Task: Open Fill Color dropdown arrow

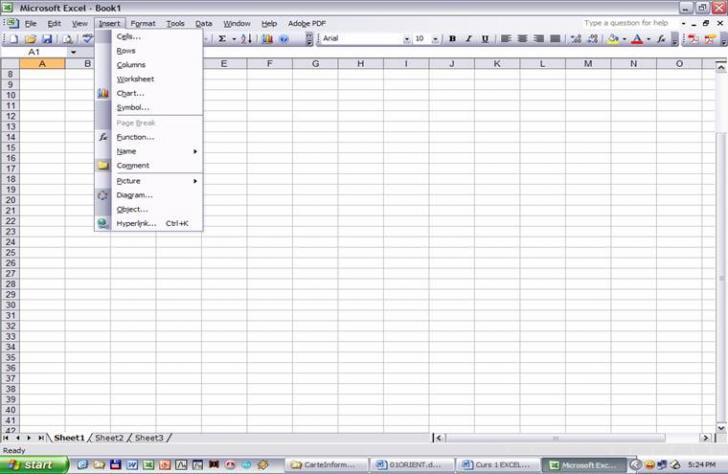Action: [624, 39]
